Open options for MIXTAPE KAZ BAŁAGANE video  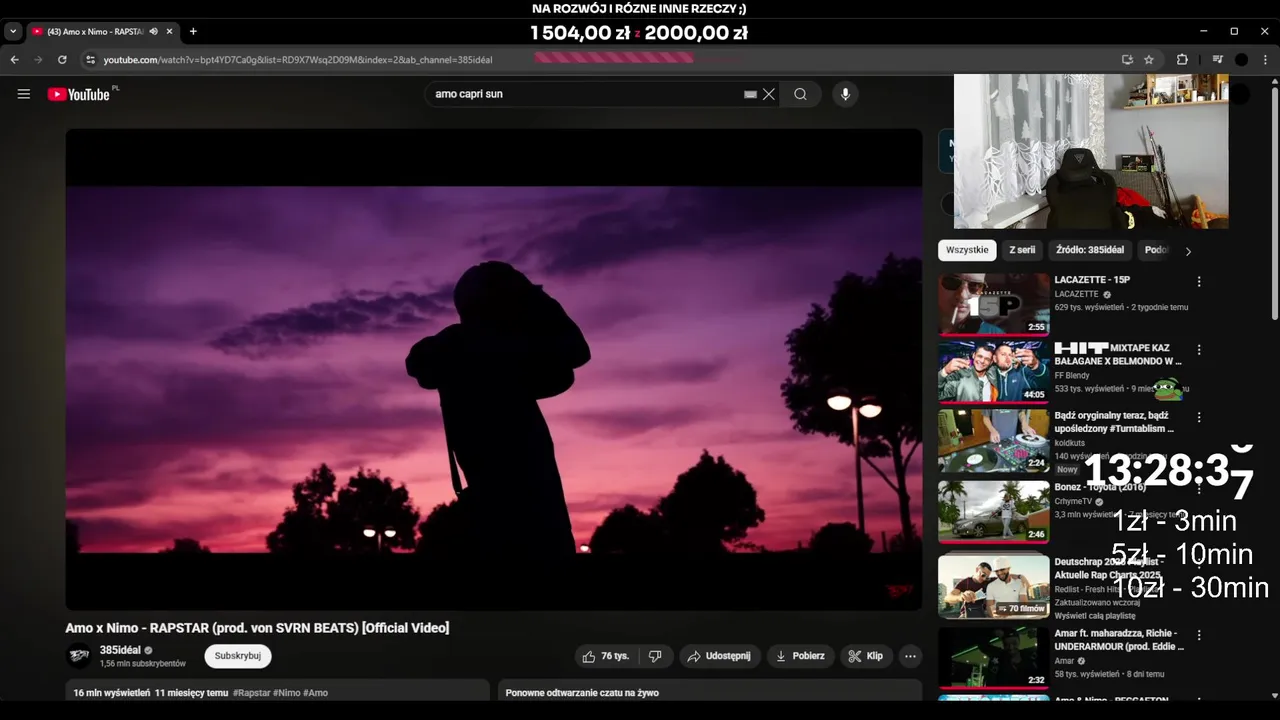click(x=1199, y=350)
